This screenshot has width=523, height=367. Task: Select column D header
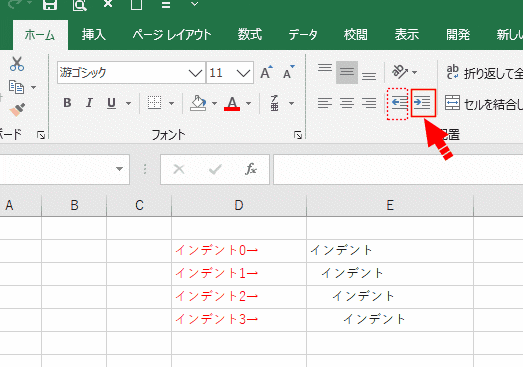tap(239, 206)
